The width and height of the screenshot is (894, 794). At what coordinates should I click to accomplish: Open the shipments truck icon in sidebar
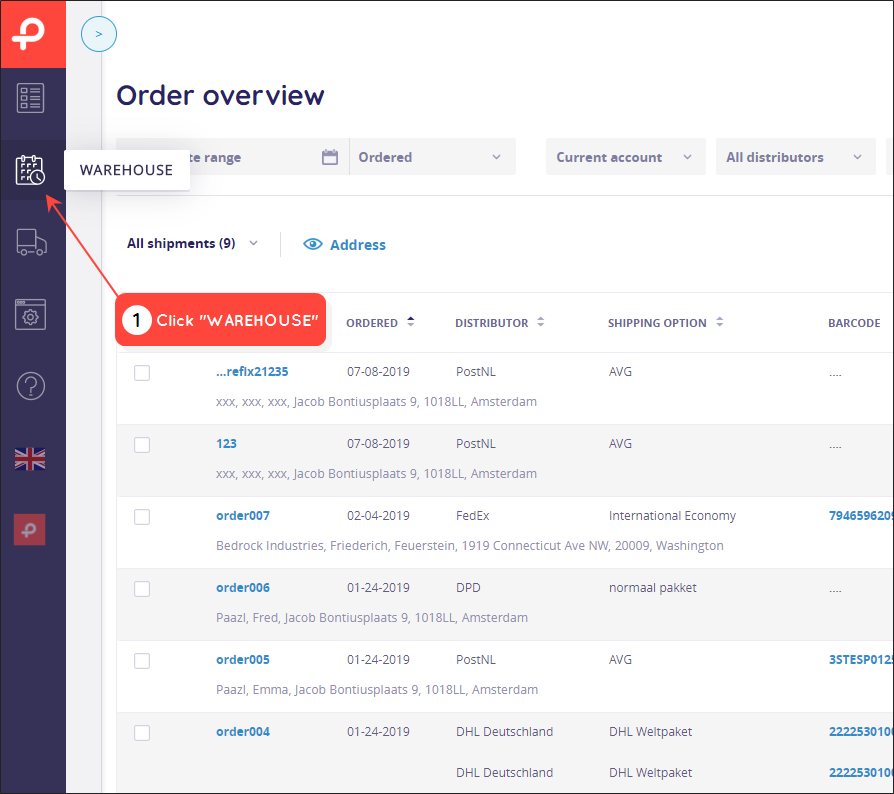coord(31,242)
